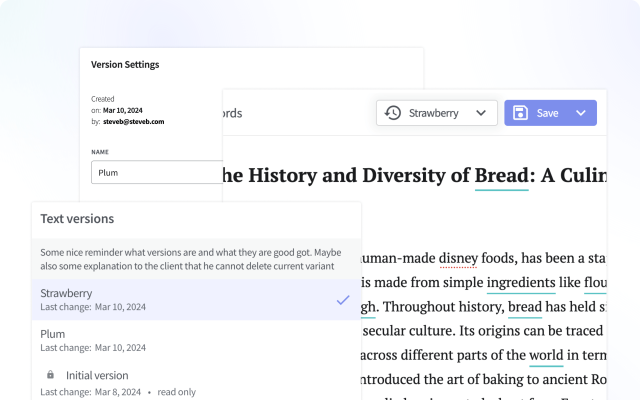
Task: Click the dotted-underlined word disney
Action: [x=458, y=257]
